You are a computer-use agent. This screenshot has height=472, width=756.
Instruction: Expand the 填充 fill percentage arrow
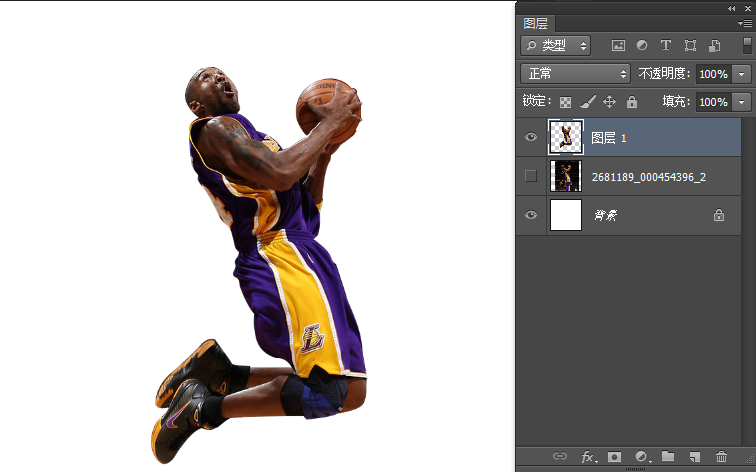(742, 102)
